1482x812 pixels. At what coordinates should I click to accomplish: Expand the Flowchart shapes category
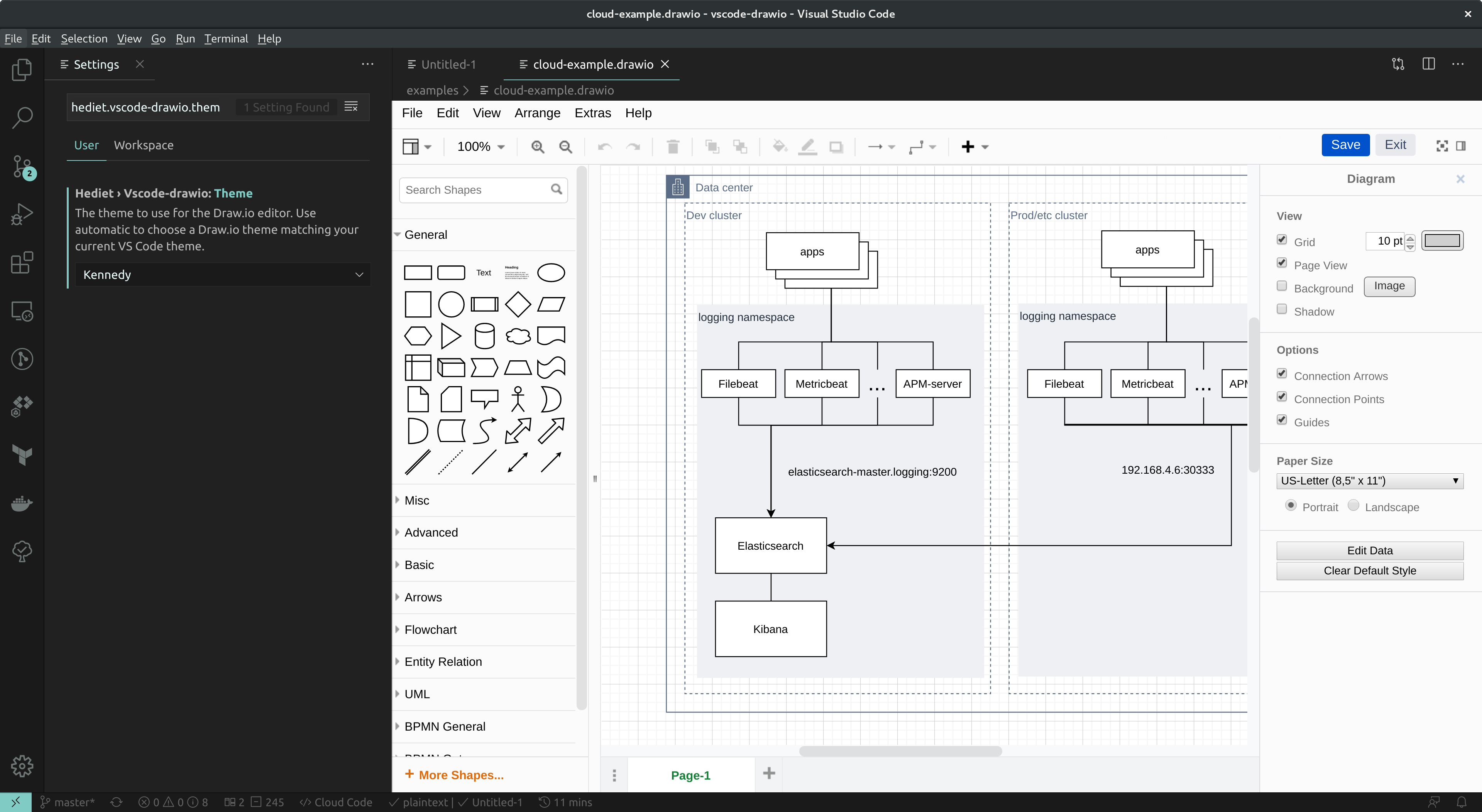point(430,629)
